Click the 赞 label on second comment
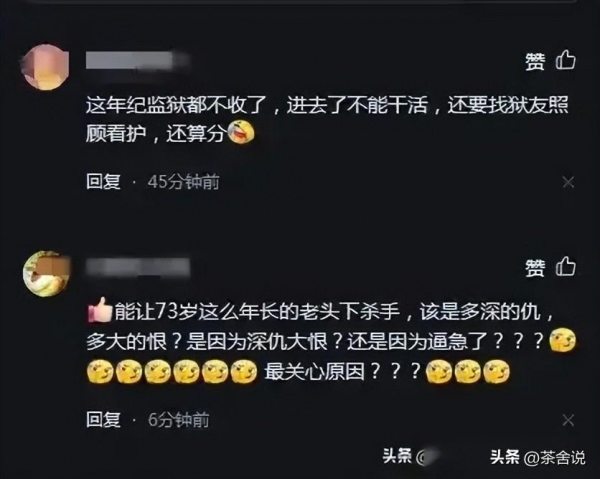This screenshot has width=600, height=479. coord(535,267)
